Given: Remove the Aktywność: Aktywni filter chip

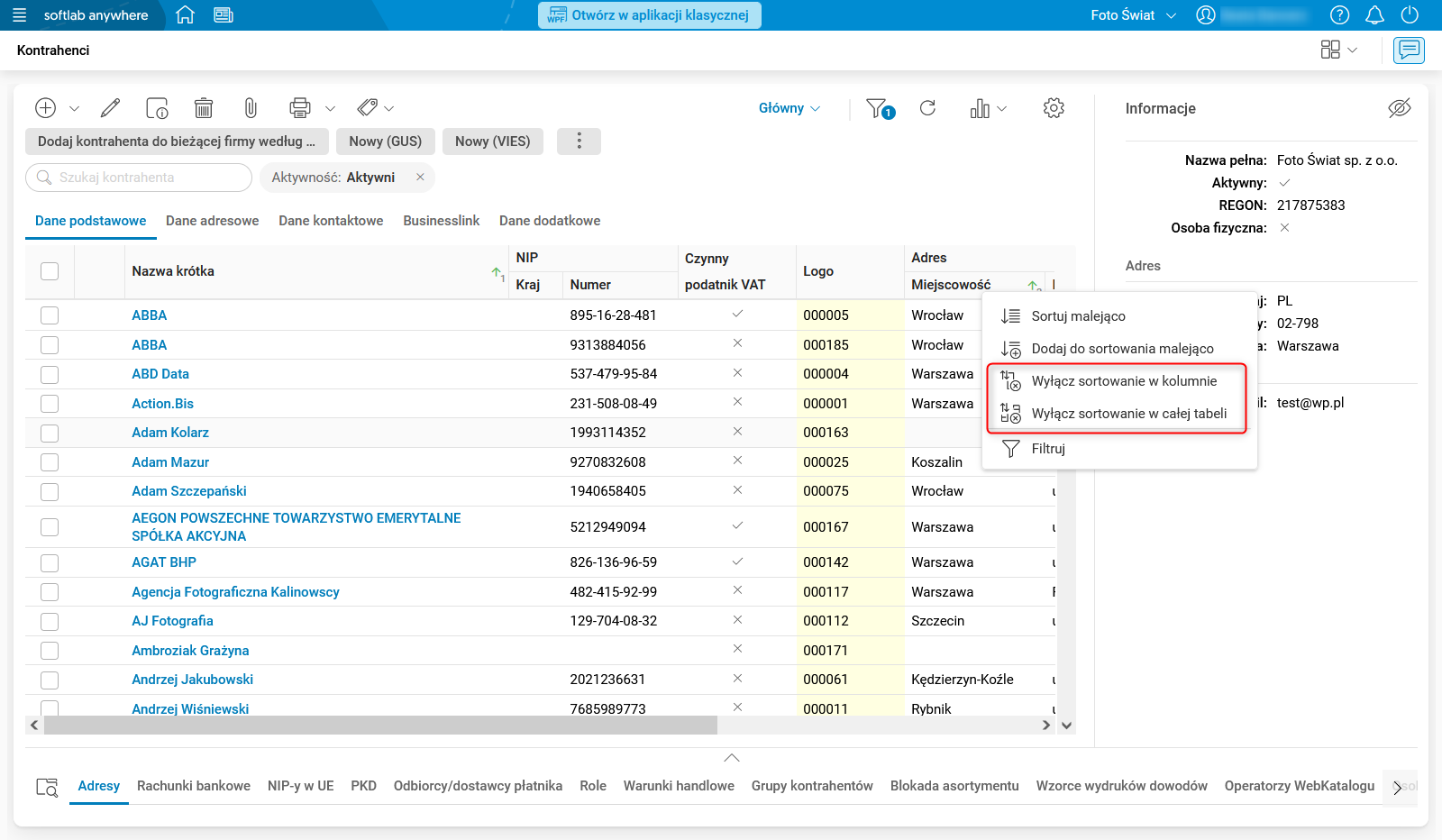Looking at the screenshot, I should (420, 178).
